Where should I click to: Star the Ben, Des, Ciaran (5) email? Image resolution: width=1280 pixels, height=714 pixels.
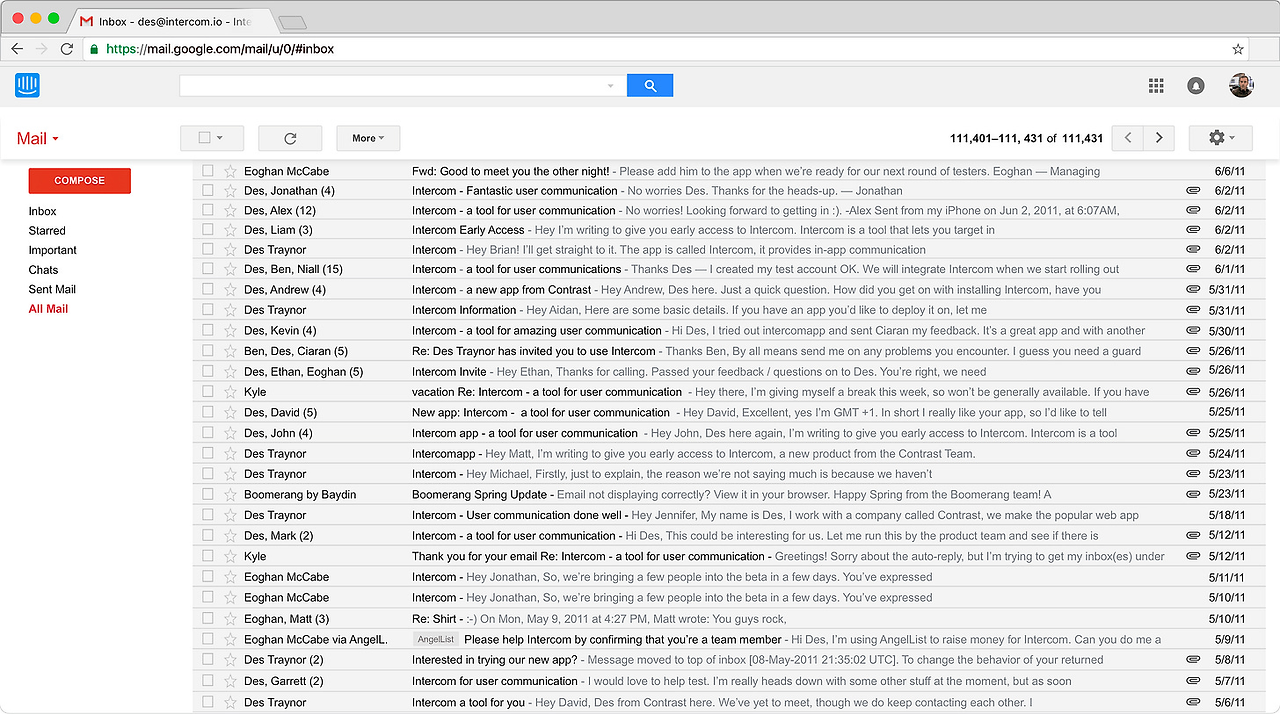(x=230, y=351)
